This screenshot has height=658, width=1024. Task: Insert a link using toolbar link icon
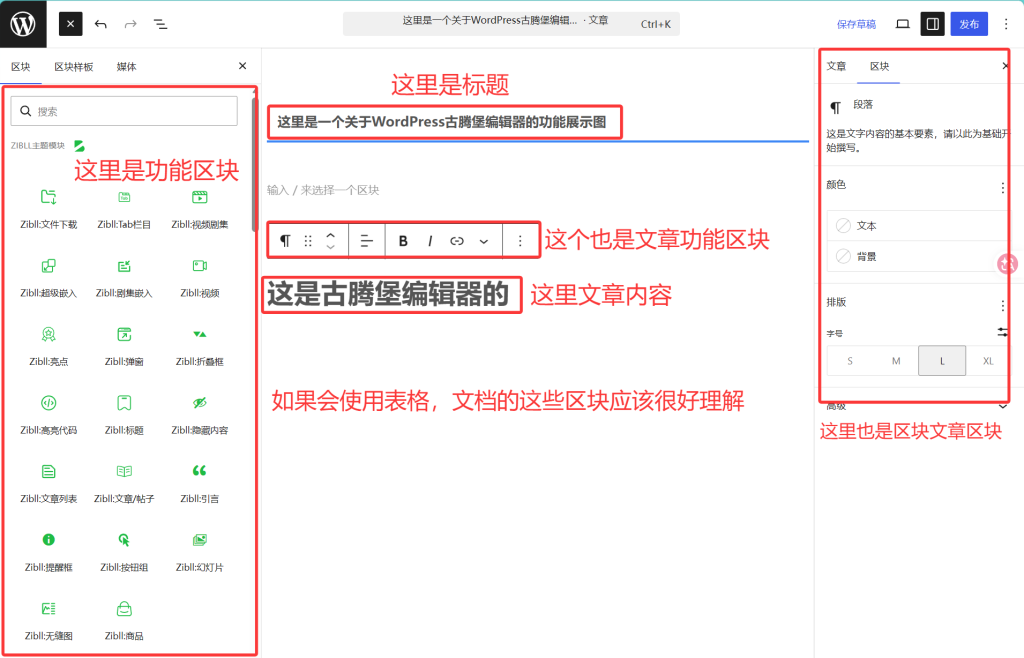456,241
